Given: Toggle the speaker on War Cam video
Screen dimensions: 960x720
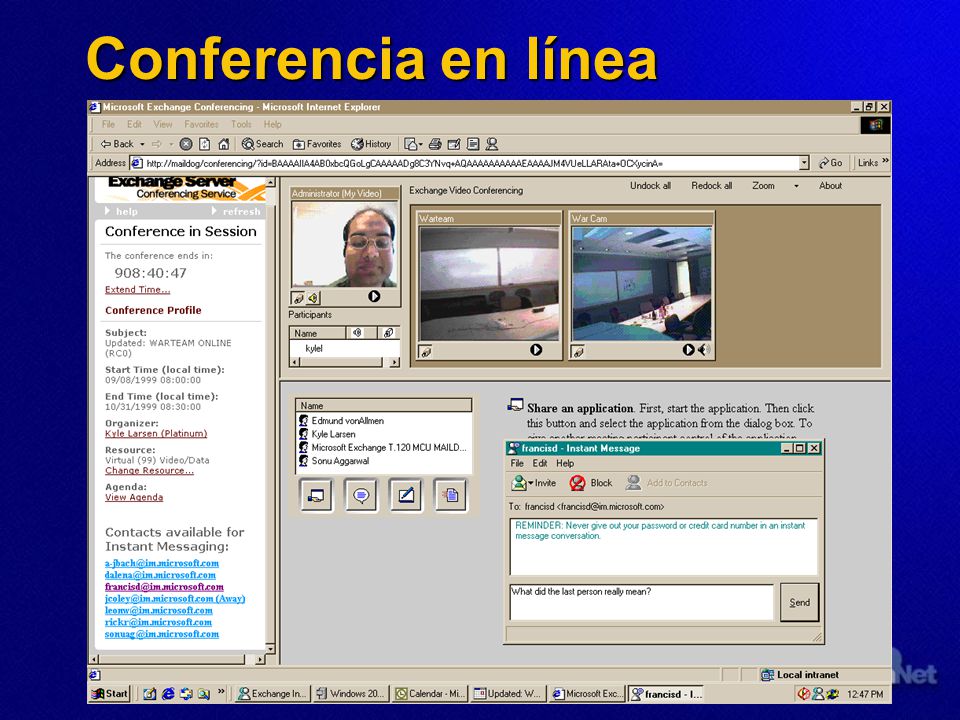Looking at the screenshot, I should coord(704,350).
